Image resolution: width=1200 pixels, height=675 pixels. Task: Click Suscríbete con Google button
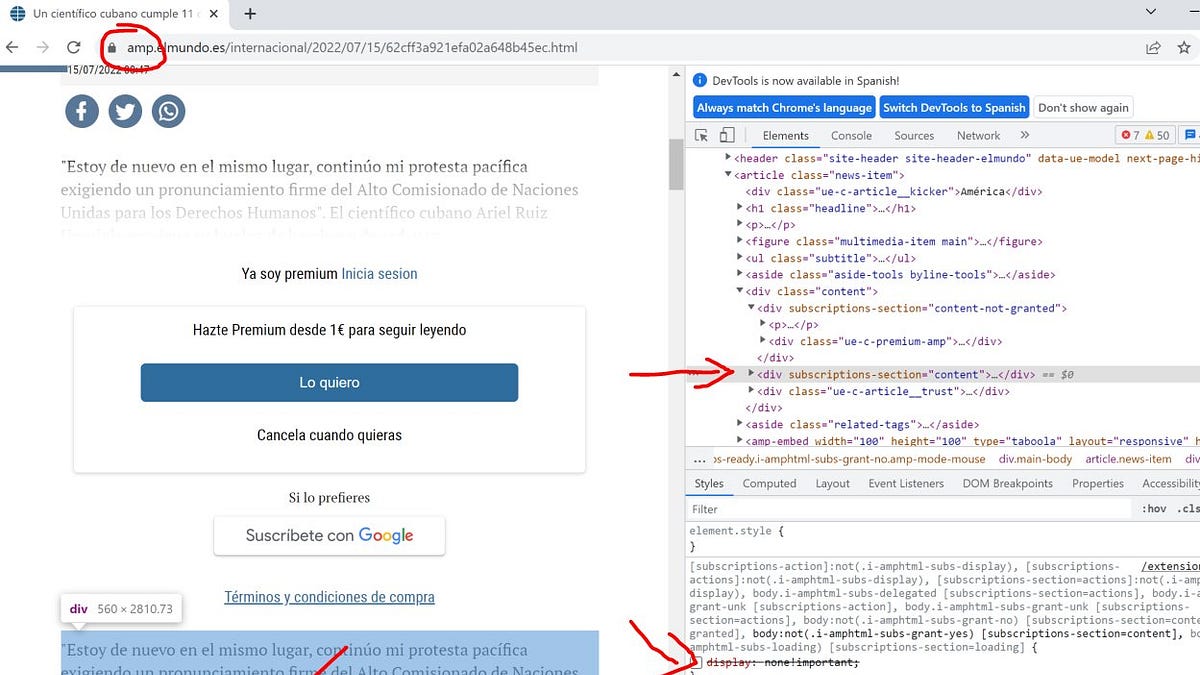[329, 535]
